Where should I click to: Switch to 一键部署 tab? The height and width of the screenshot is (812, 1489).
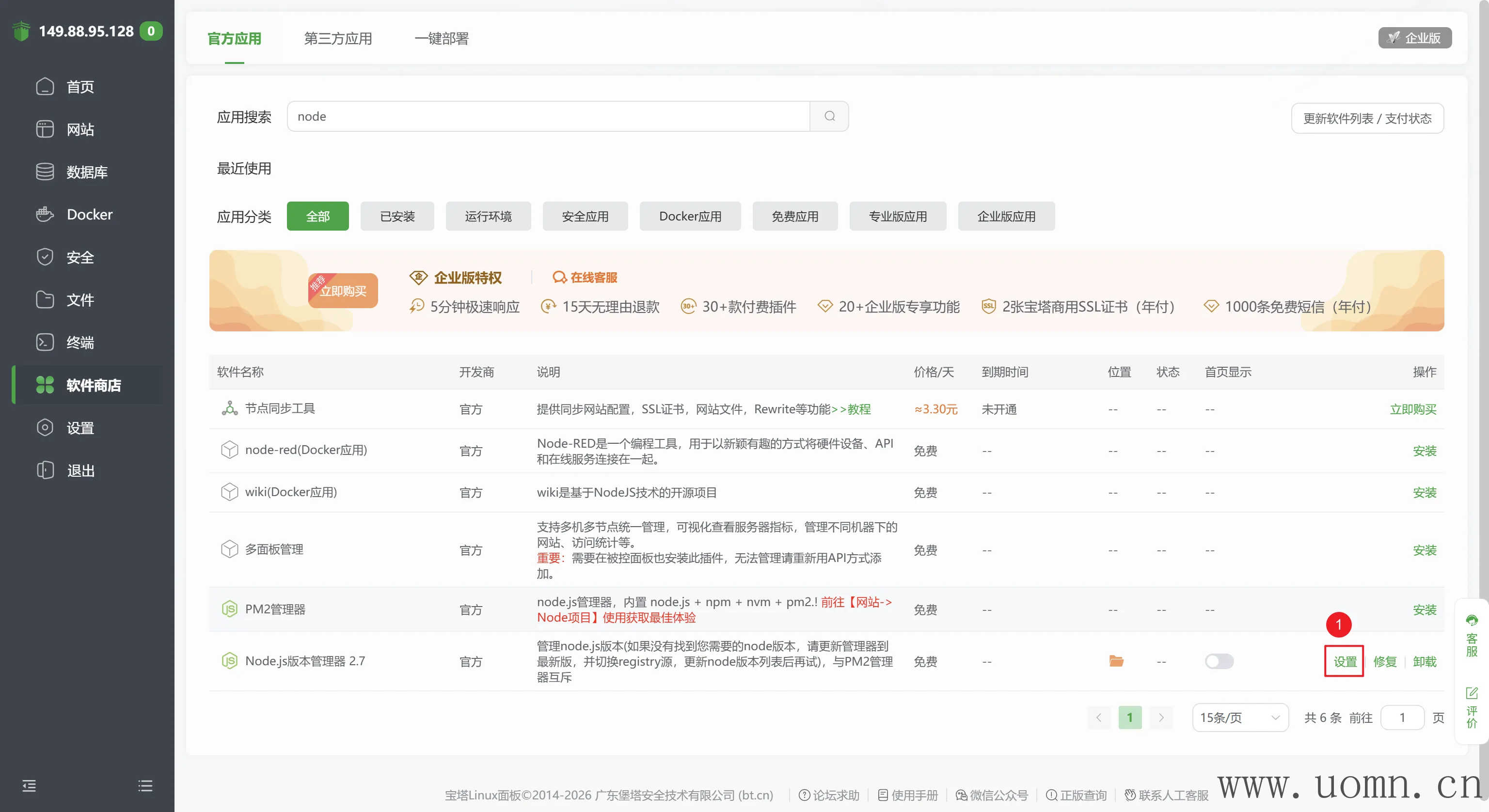pyautogui.click(x=442, y=39)
